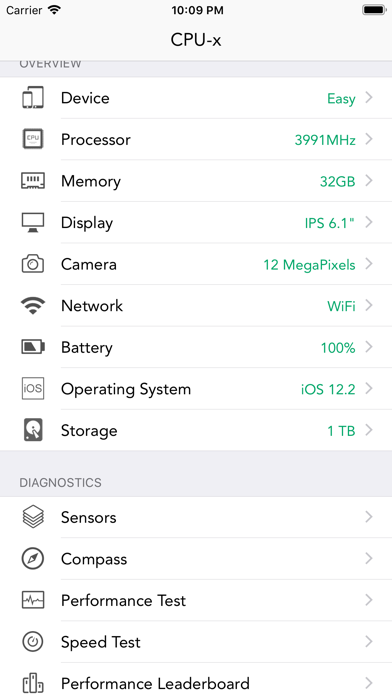
Task: Tap the 12 MegaPixels camera value
Action: click(x=309, y=265)
